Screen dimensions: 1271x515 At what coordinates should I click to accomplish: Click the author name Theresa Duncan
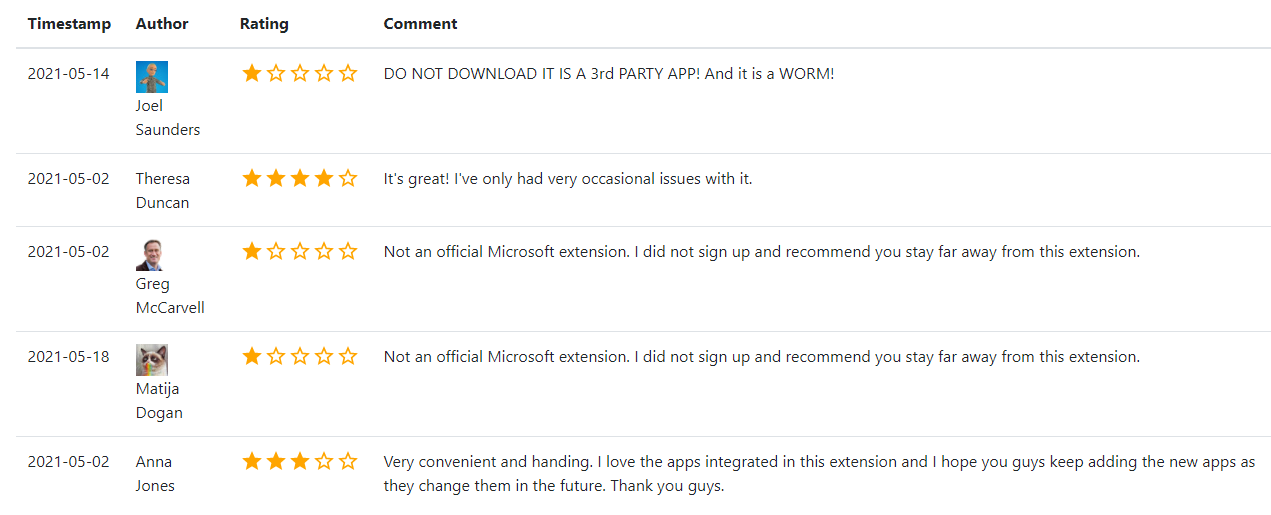pos(163,190)
